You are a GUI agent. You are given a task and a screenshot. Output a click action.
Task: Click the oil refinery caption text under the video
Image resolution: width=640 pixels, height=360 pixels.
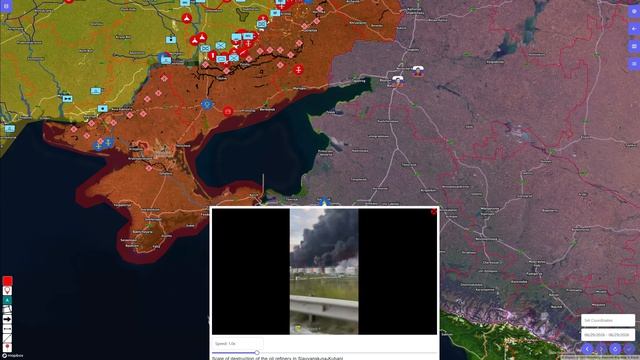[x=278, y=358]
